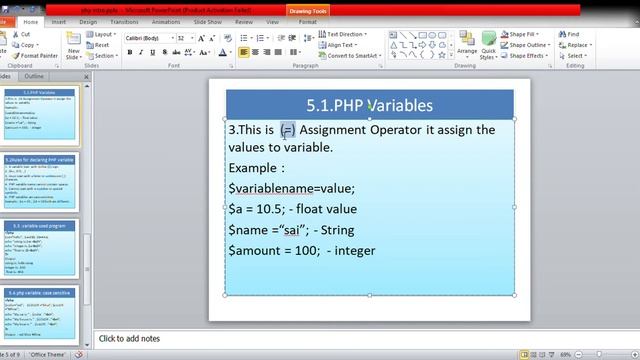Close the slides pane with the X
Screen dimensions: 640x360
point(86,76)
